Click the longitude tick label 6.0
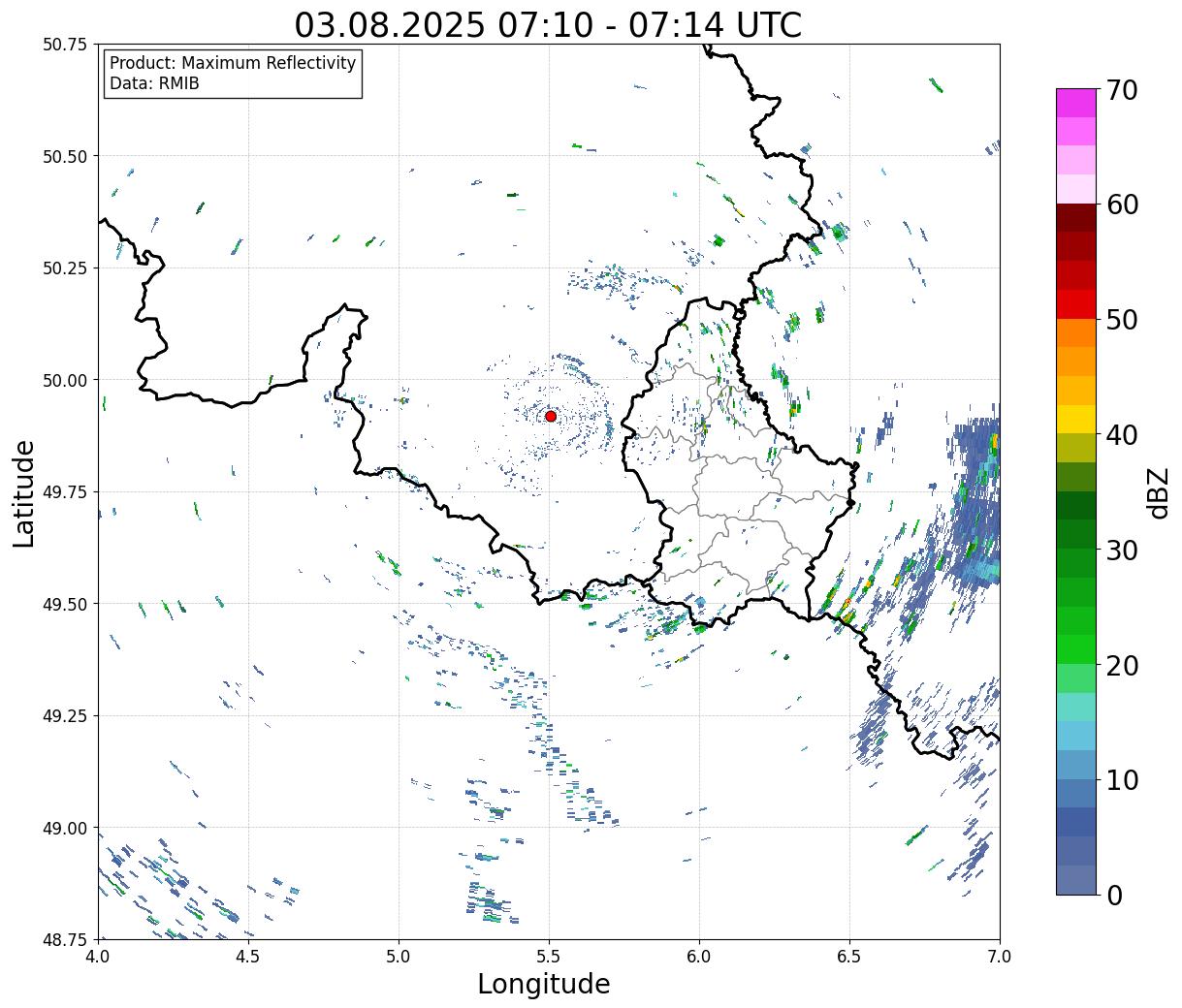 click(699, 957)
